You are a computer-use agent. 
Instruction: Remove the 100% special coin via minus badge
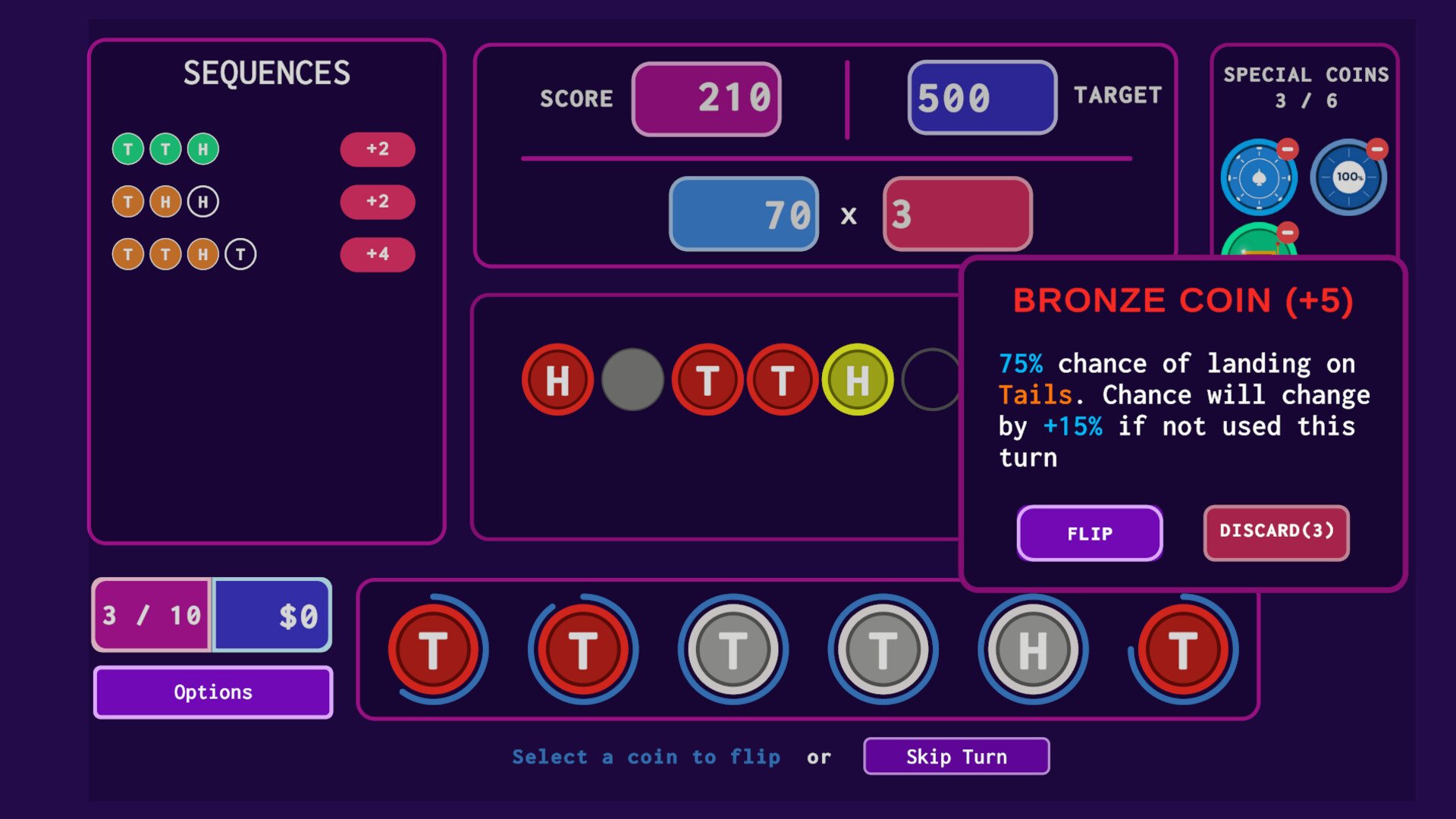(x=1377, y=149)
